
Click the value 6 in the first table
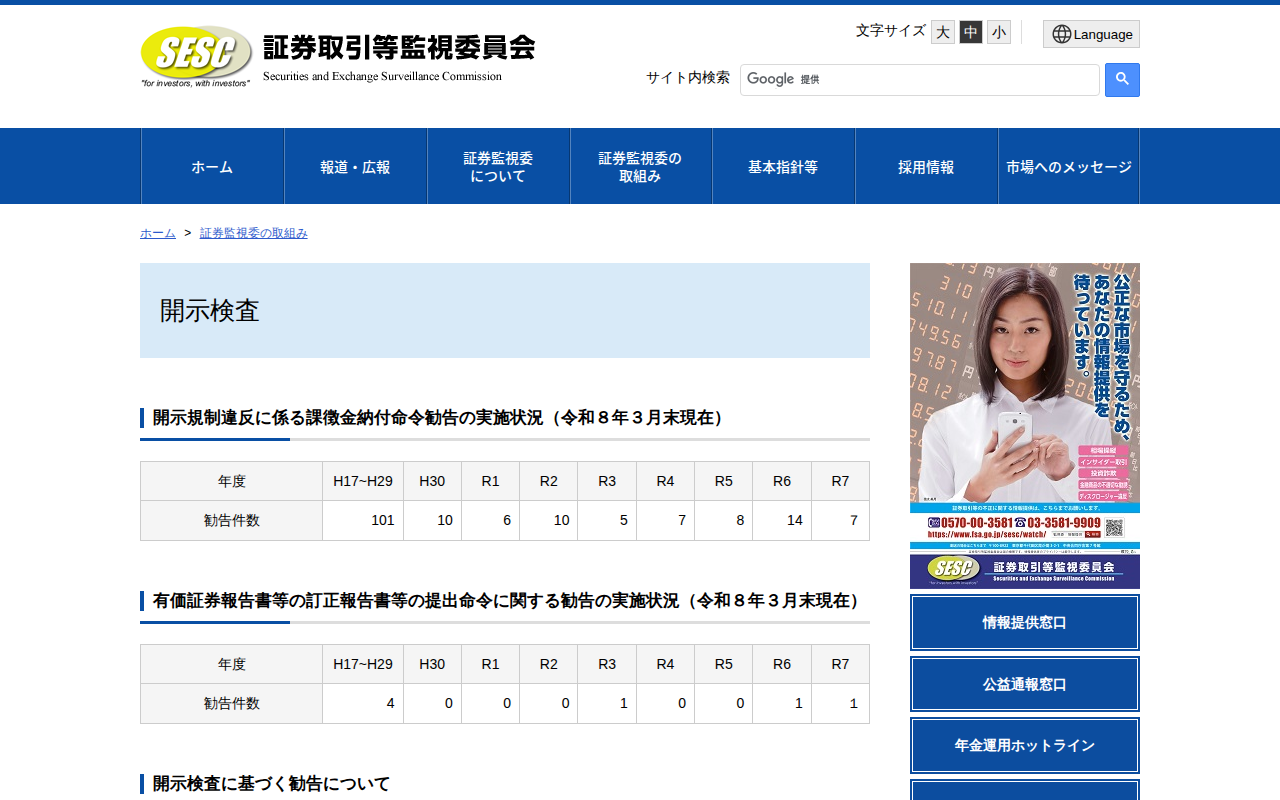507,520
